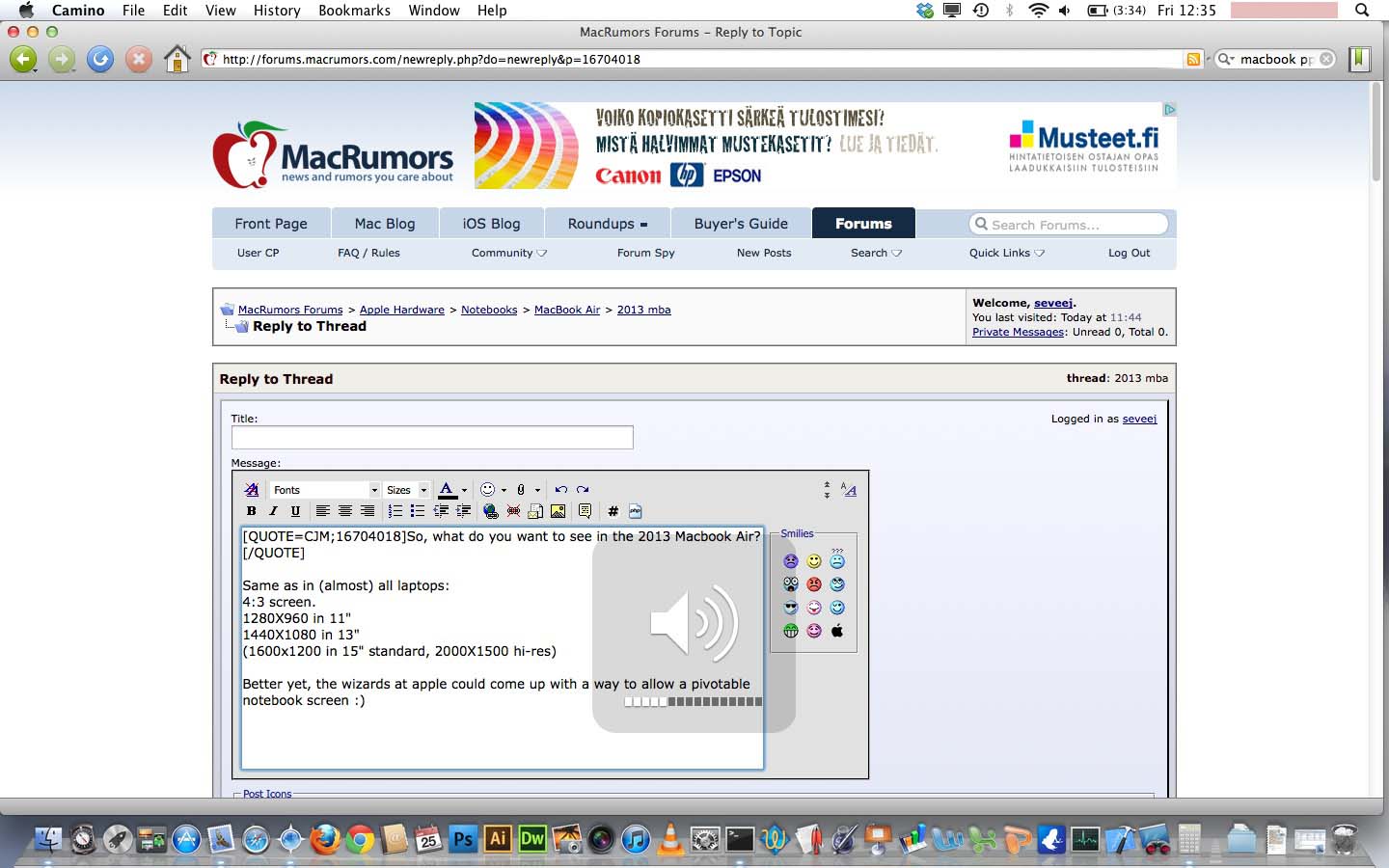Click the Private Messages link
1389x868 pixels.
click(x=1018, y=332)
